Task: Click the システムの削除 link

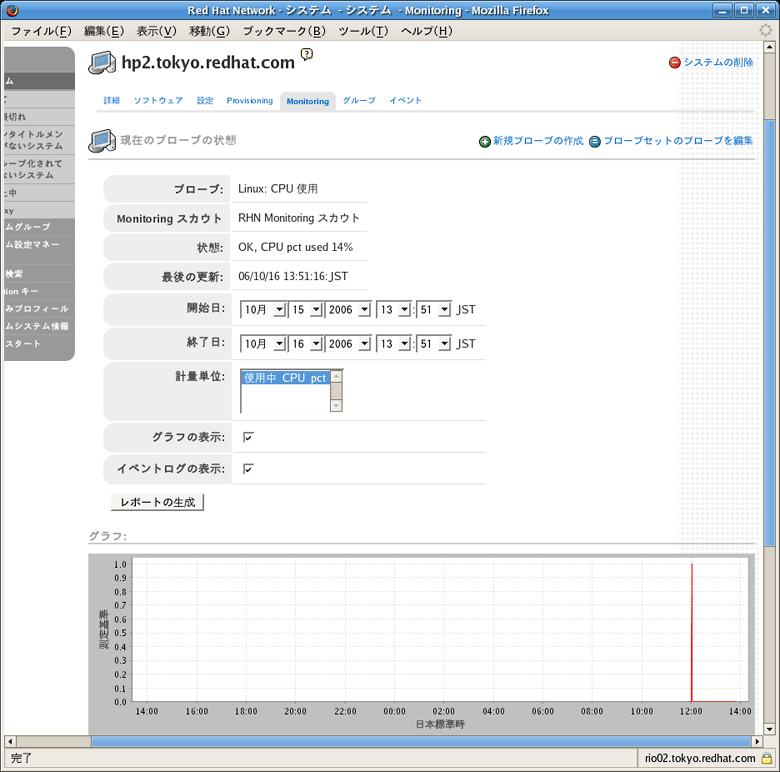Action: point(718,63)
